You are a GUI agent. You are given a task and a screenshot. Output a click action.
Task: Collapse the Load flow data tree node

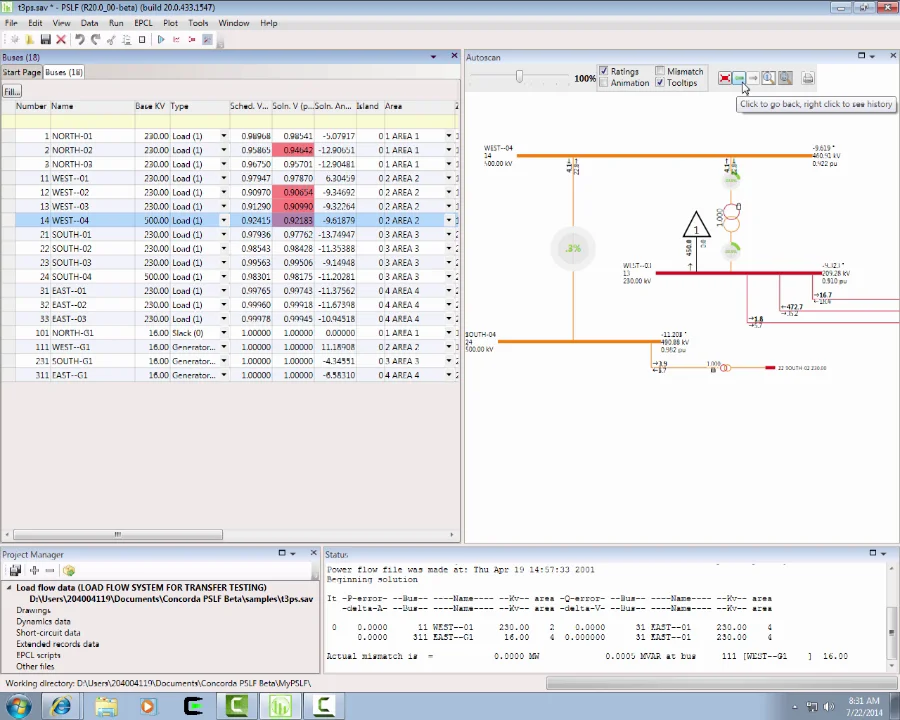point(9,588)
